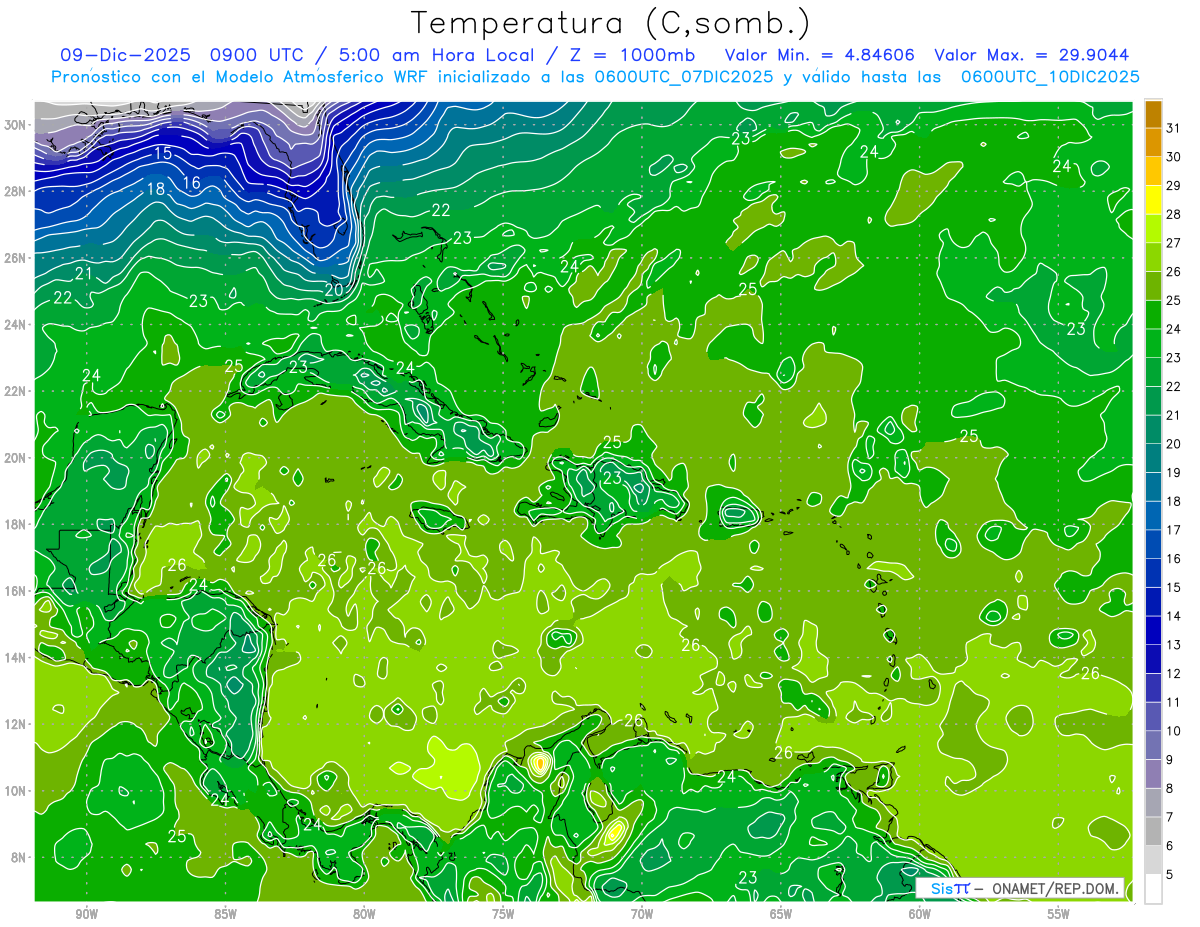Click the "60W" longitude axis label
1200x927 pixels.
[x=920, y=914]
